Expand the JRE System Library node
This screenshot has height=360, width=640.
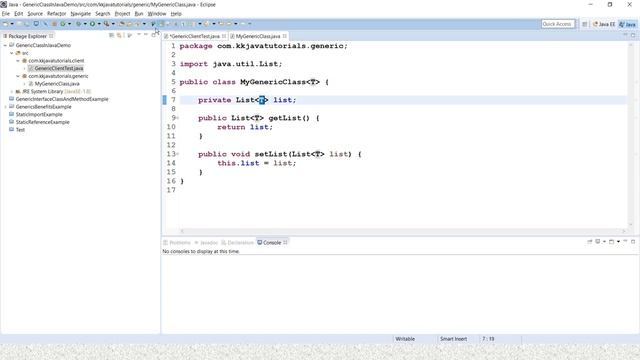click(x=11, y=91)
